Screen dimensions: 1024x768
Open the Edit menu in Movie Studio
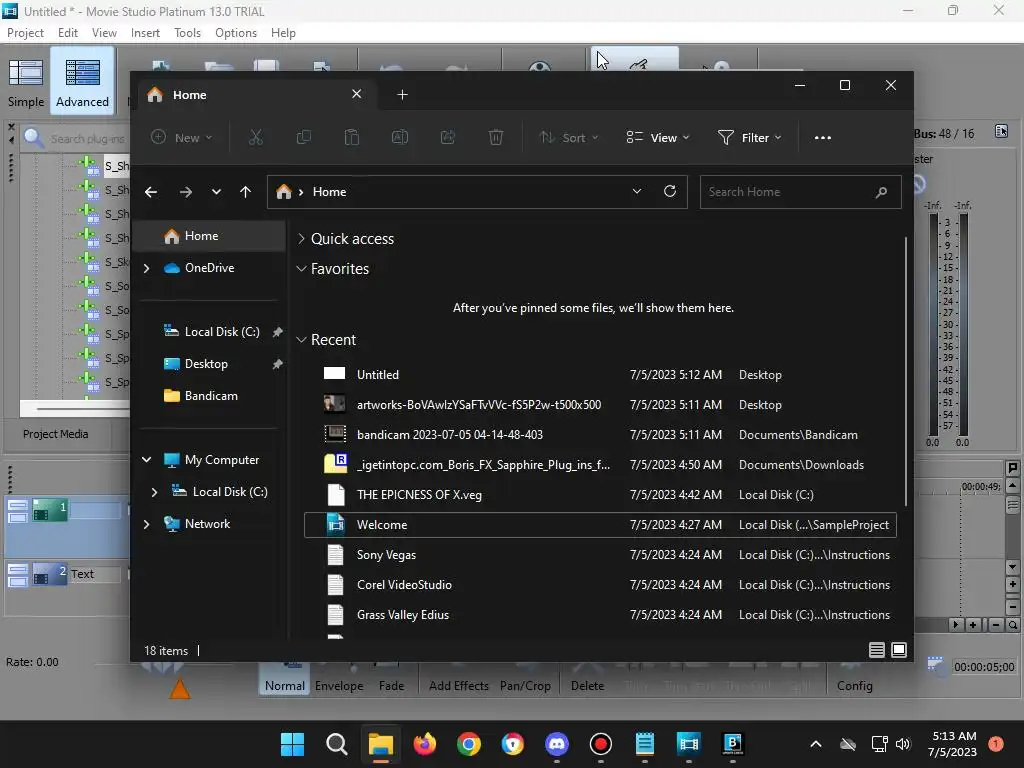(x=68, y=33)
